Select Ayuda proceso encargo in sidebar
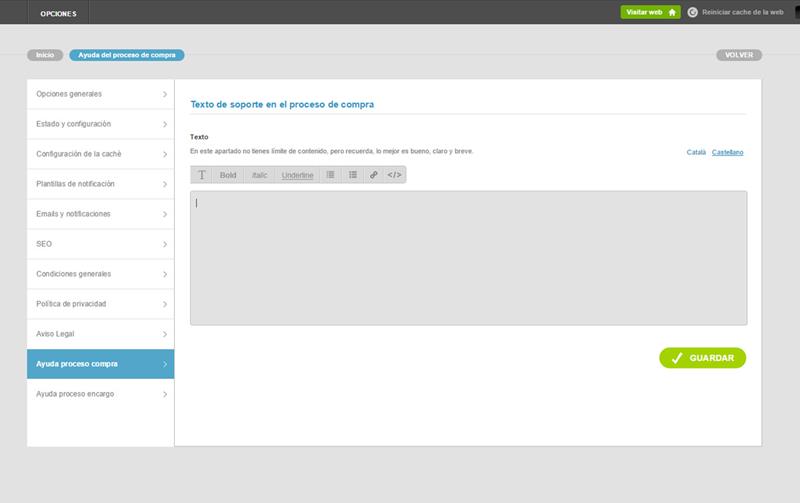This screenshot has width=800, height=503. (75, 394)
